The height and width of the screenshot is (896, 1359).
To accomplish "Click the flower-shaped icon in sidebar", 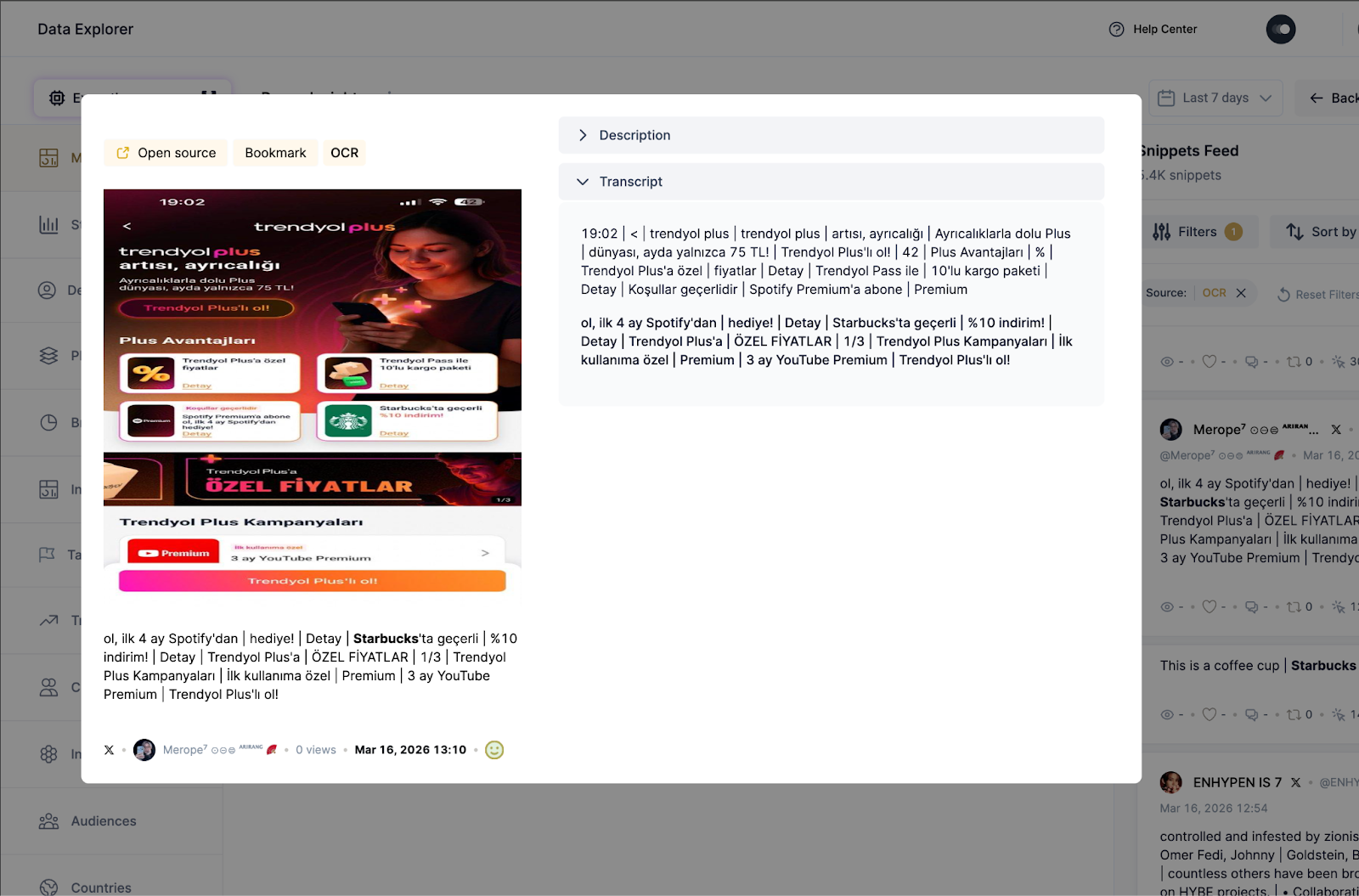I will [48, 753].
